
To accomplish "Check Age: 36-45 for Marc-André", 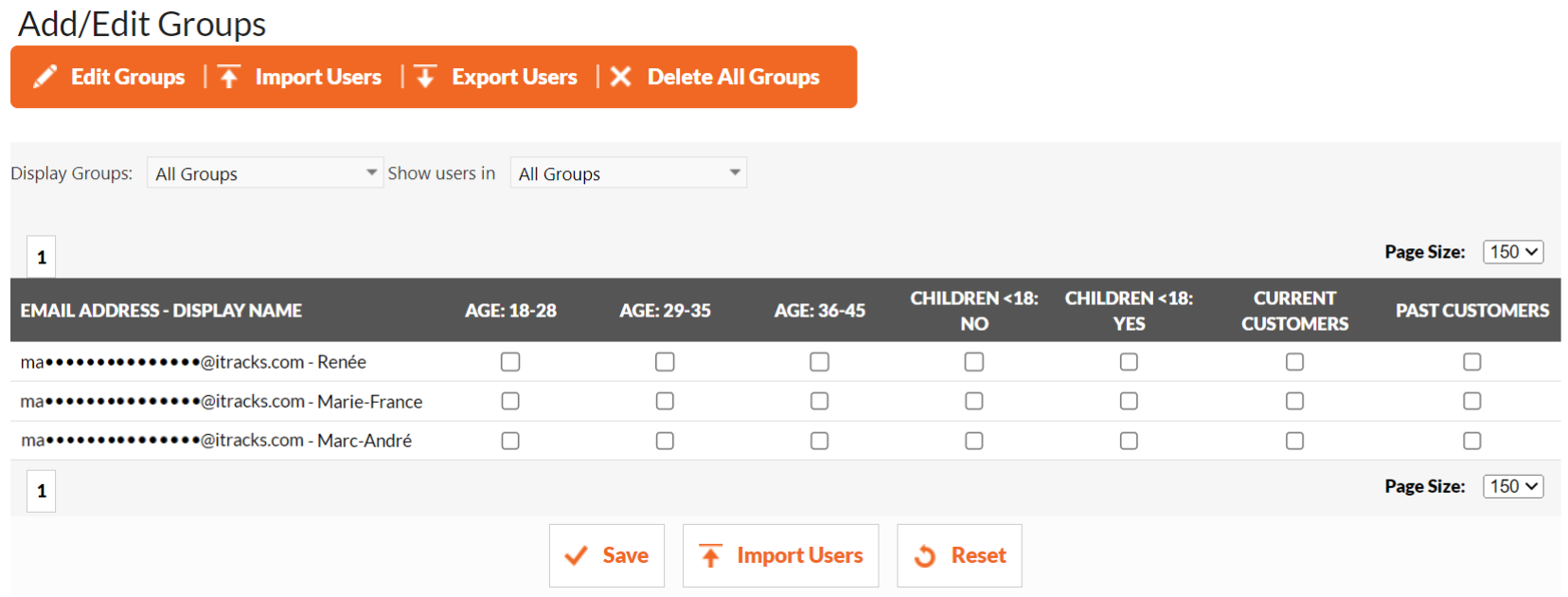I will coord(820,441).
